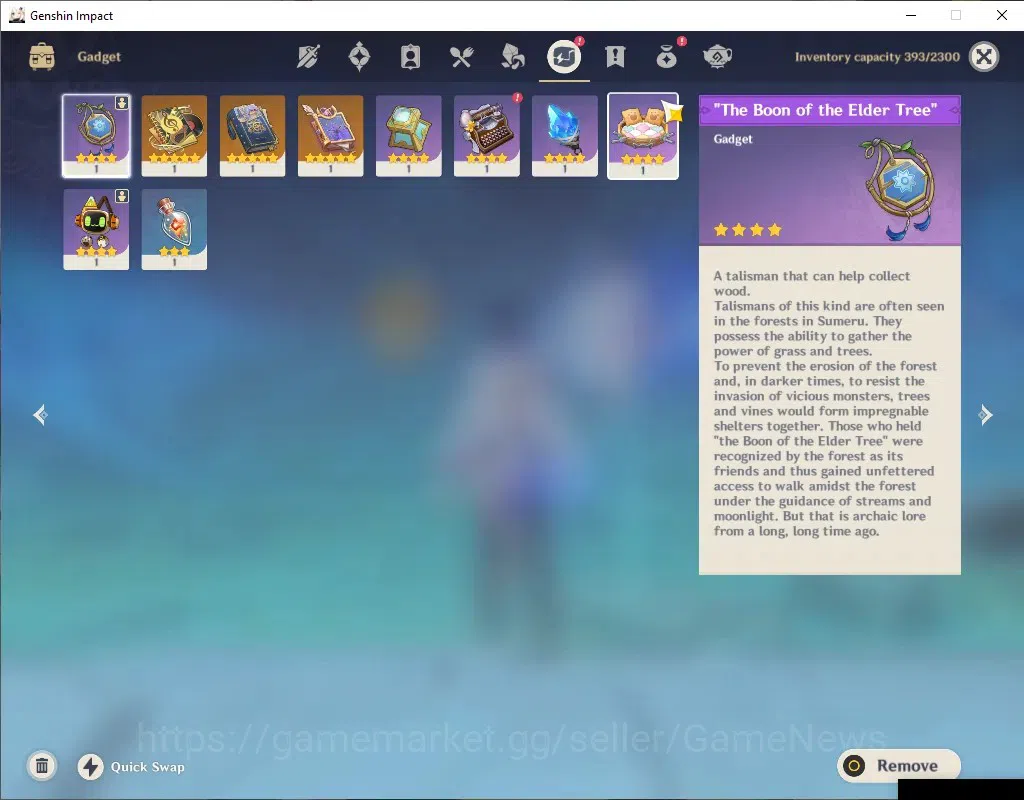1024x800 pixels.
Task: Select the Gadget inventory tab
Action: point(564,57)
